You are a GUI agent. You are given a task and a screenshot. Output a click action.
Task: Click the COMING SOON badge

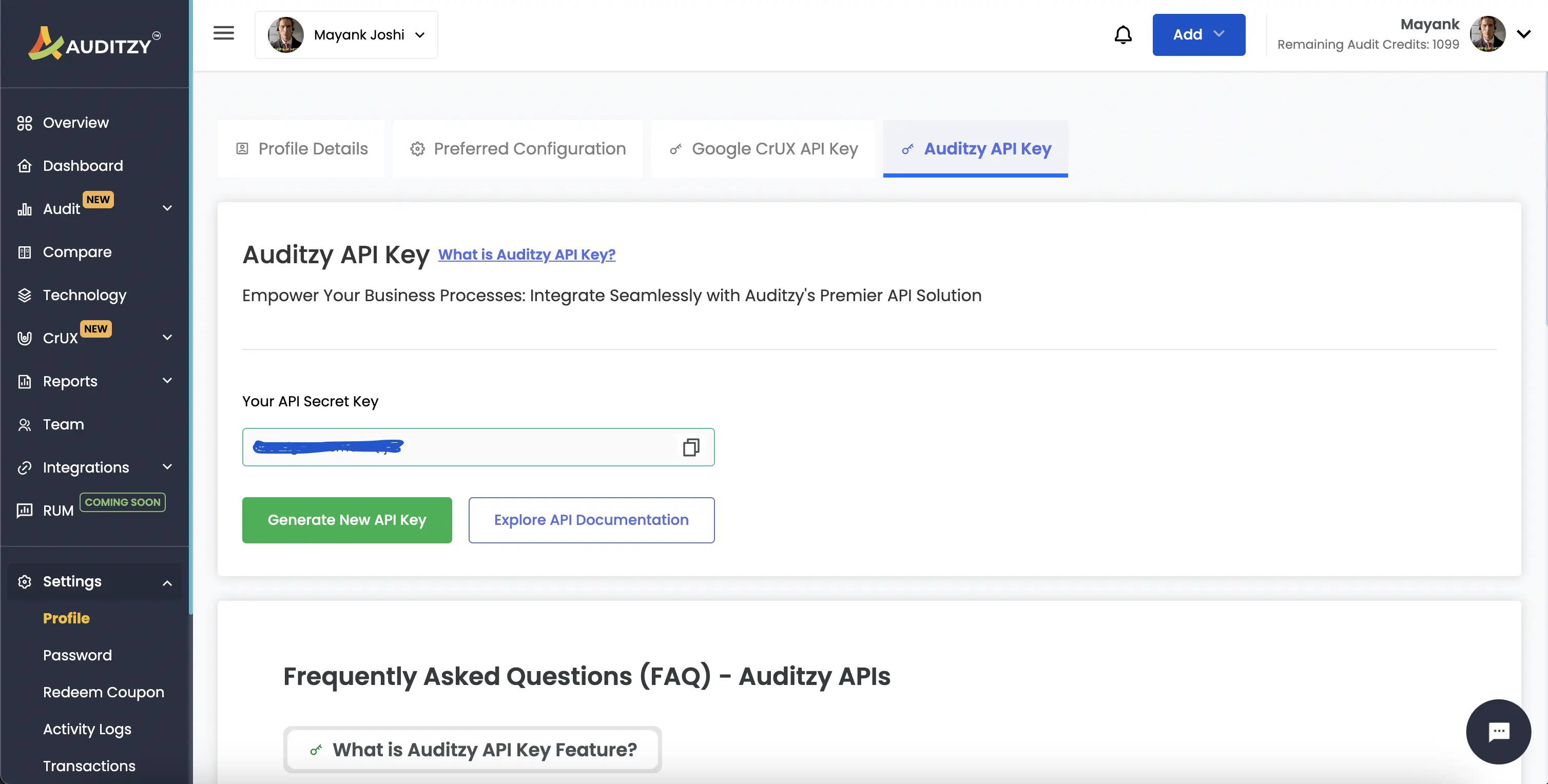pos(123,502)
